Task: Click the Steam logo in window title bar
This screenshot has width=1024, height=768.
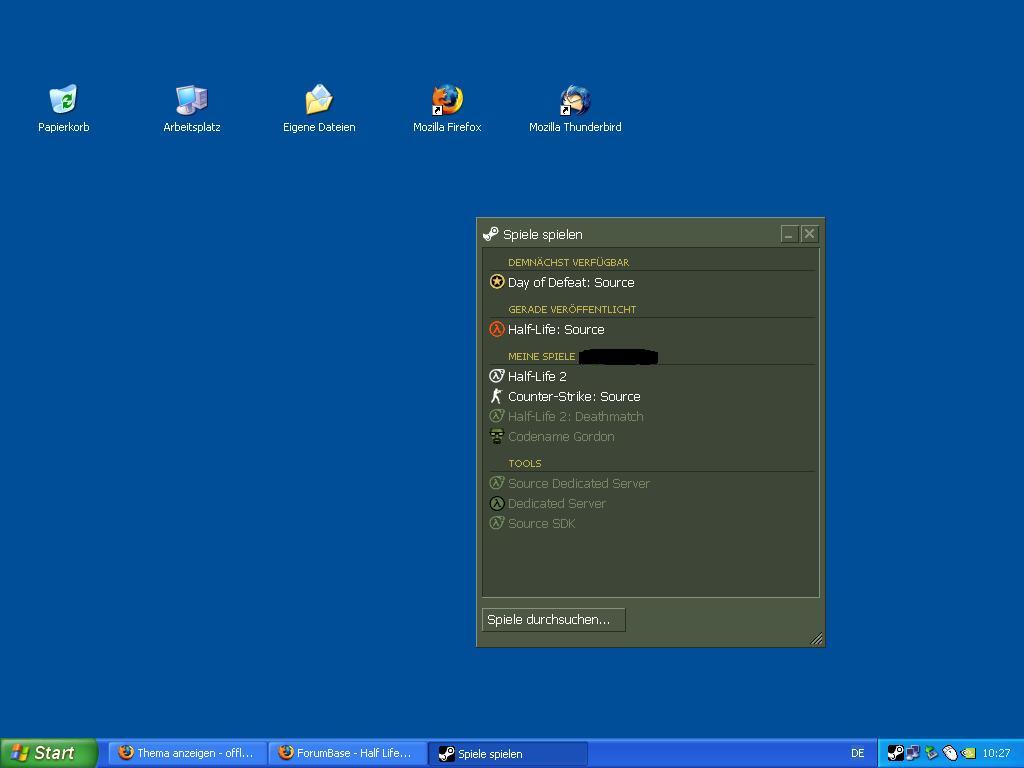Action: tap(490, 234)
